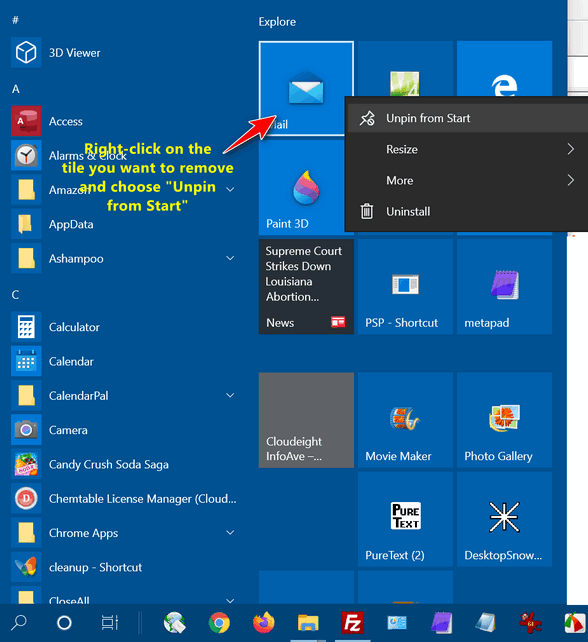Click the Explore group heading

277,22
